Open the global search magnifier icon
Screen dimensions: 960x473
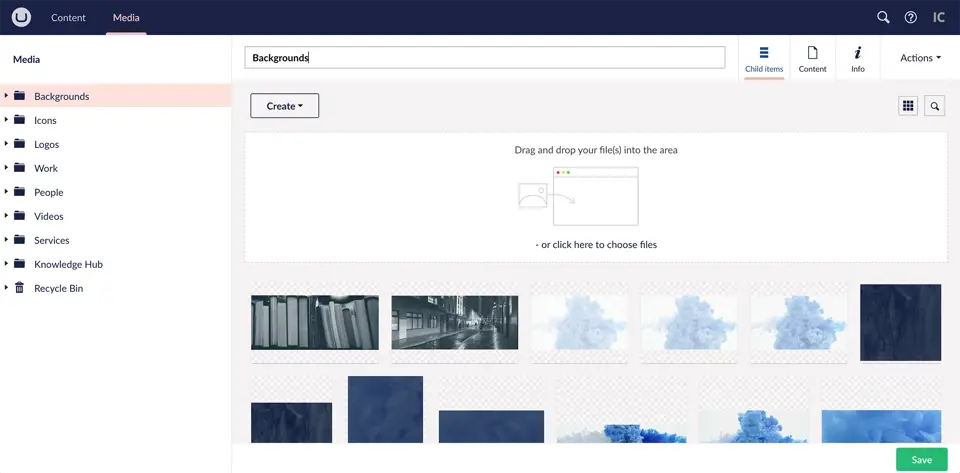pos(883,17)
